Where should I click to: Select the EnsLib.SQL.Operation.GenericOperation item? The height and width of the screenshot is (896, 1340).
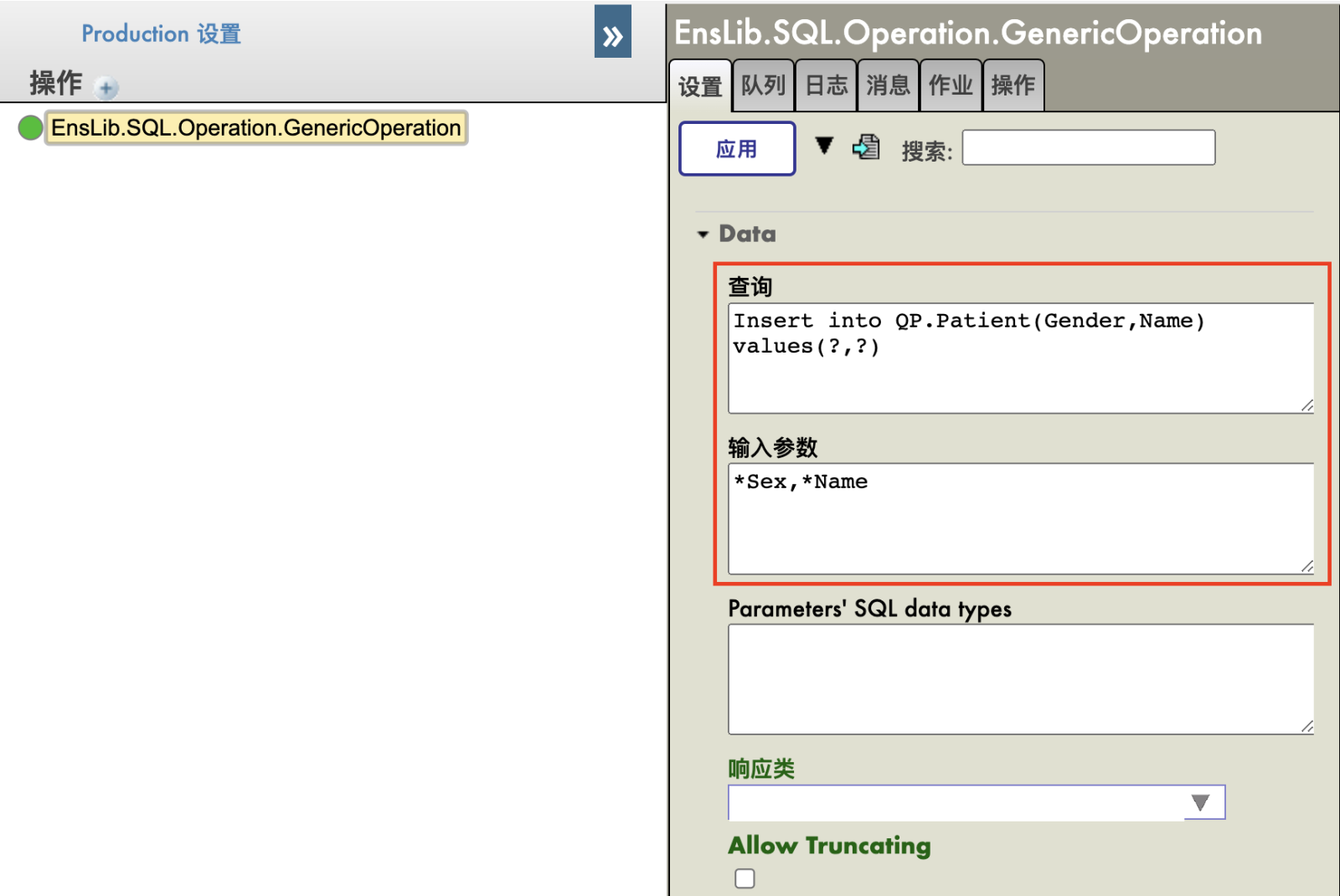click(255, 128)
